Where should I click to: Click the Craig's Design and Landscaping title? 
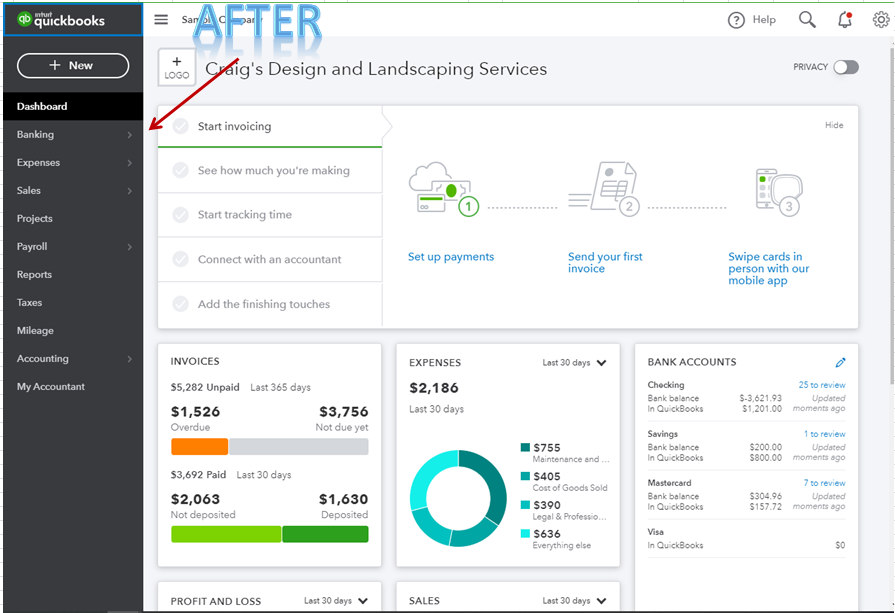(376, 68)
